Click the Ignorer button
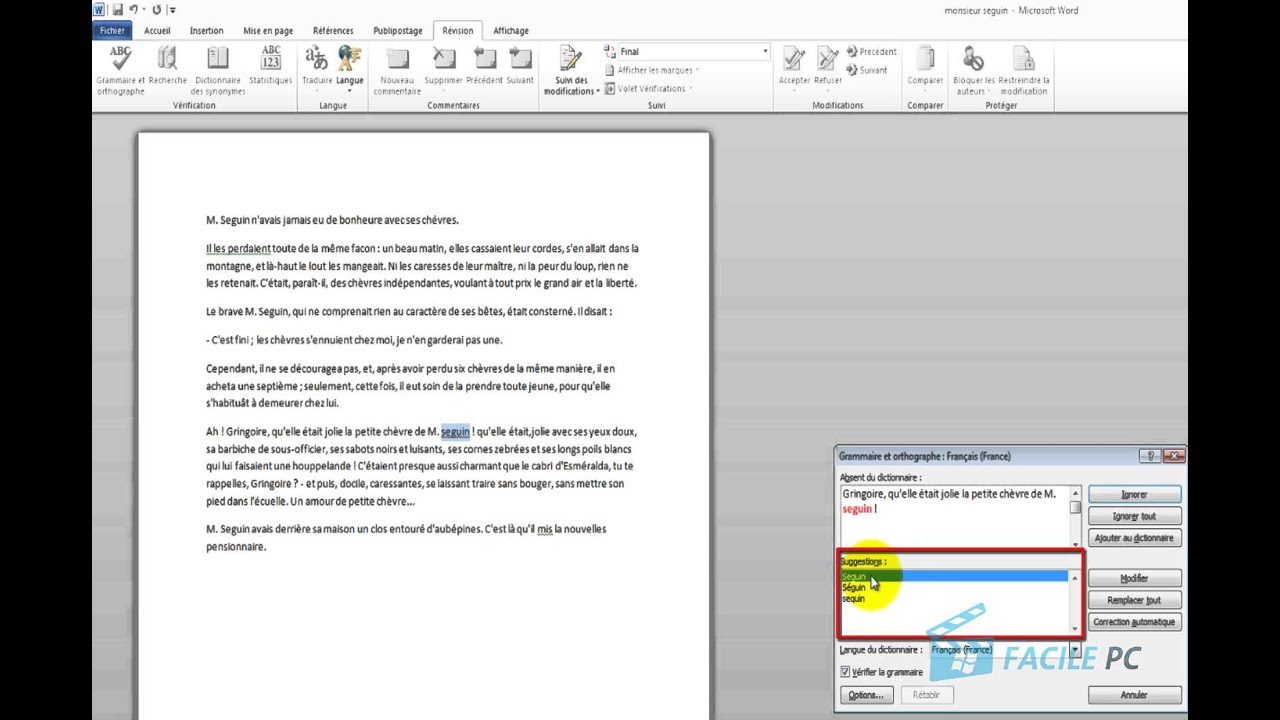The image size is (1280, 720). coord(1134,494)
